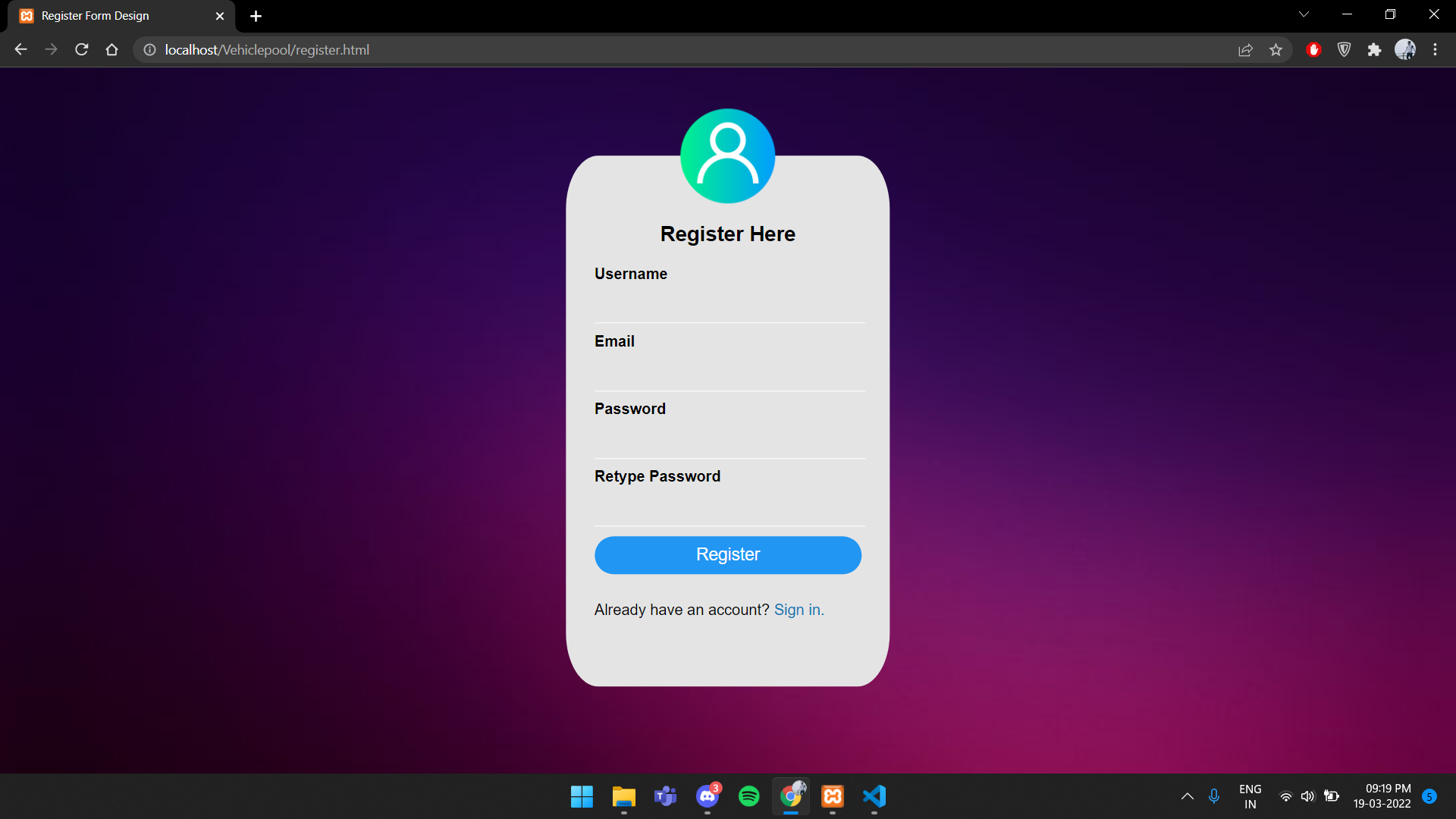Focus the Username input field
This screenshot has height=819, width=1456.
729,306
